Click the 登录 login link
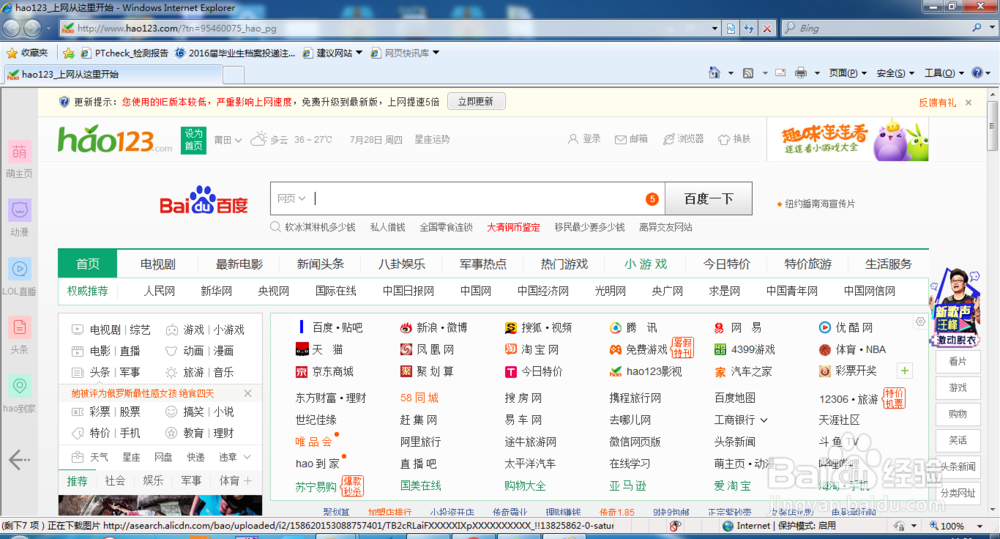 point(584,139)
